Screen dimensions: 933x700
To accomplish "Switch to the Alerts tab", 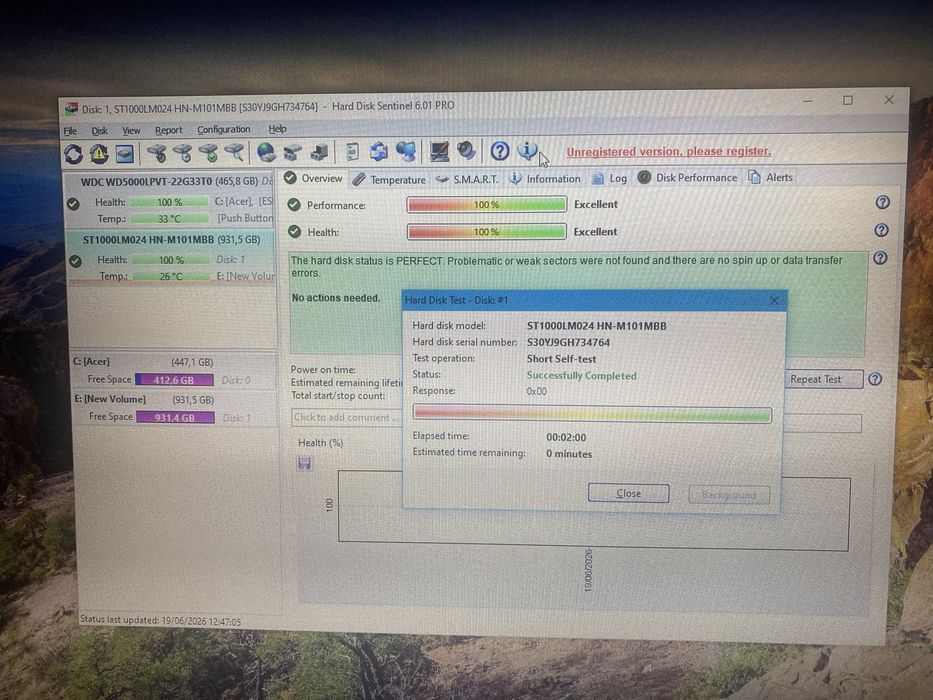I will pos(771,177).
